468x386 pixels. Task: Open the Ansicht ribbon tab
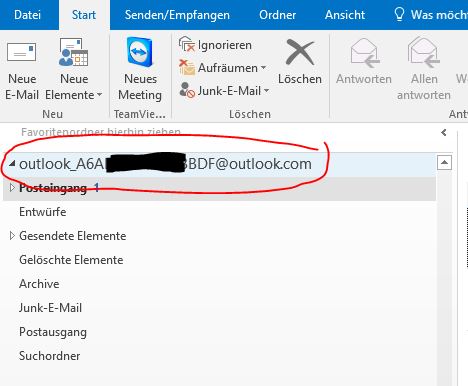345,15
